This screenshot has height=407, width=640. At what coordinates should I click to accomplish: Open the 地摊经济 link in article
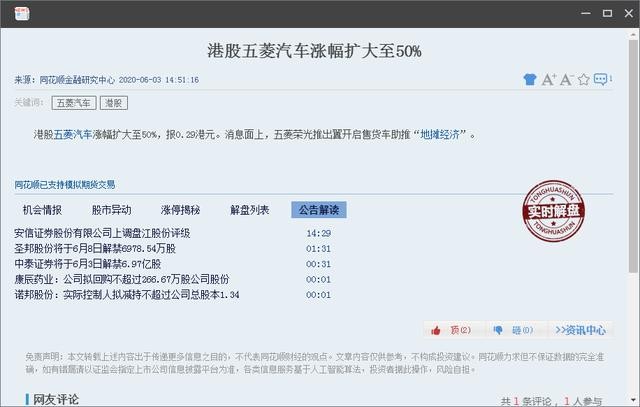pyautogui.click(x=440, y=134)
